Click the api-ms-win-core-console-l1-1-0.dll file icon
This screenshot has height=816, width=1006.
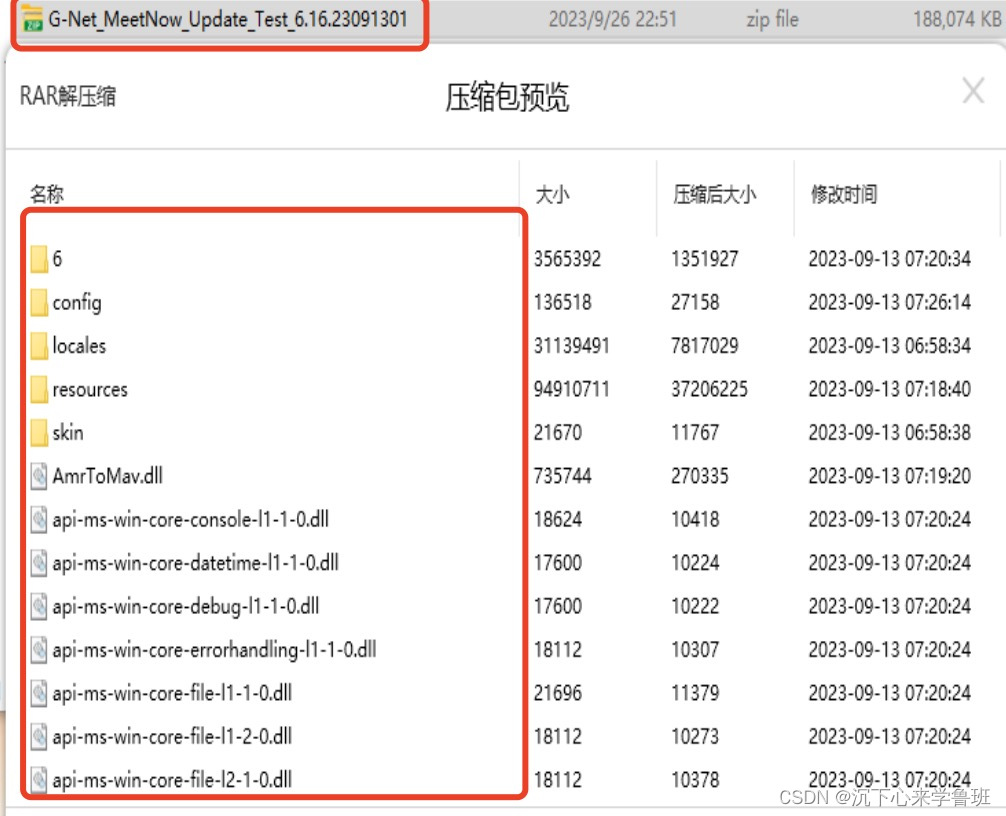tap(39, 519)
